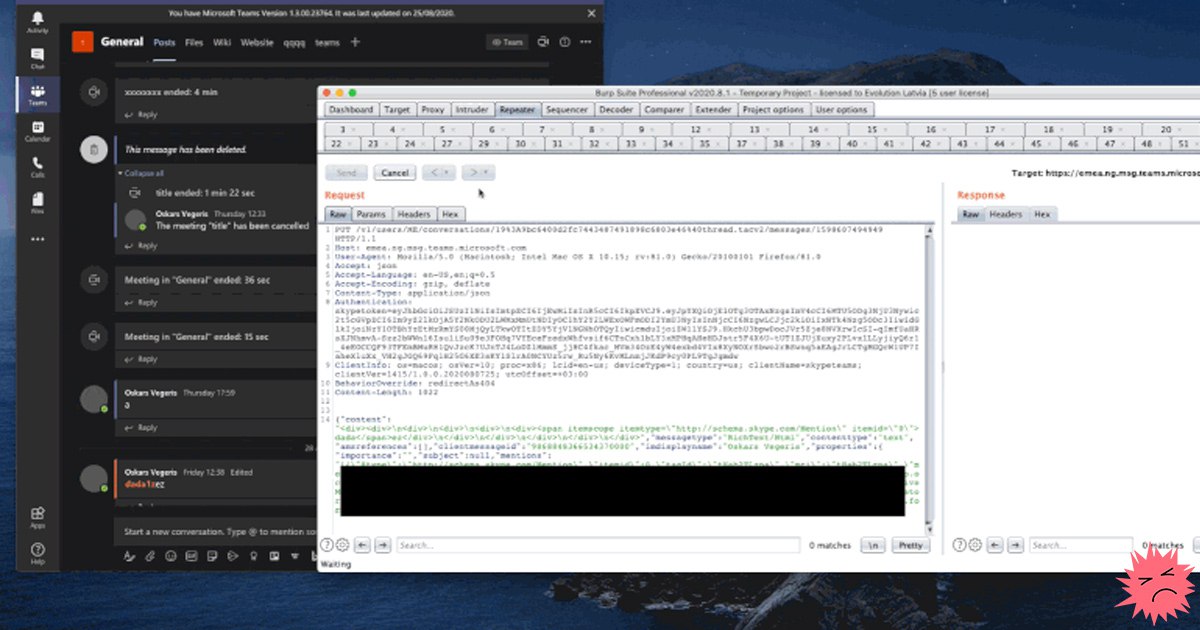1200x630 pixels.
Task: Select Teams icon in left sidebar
Action: point(37,95)
